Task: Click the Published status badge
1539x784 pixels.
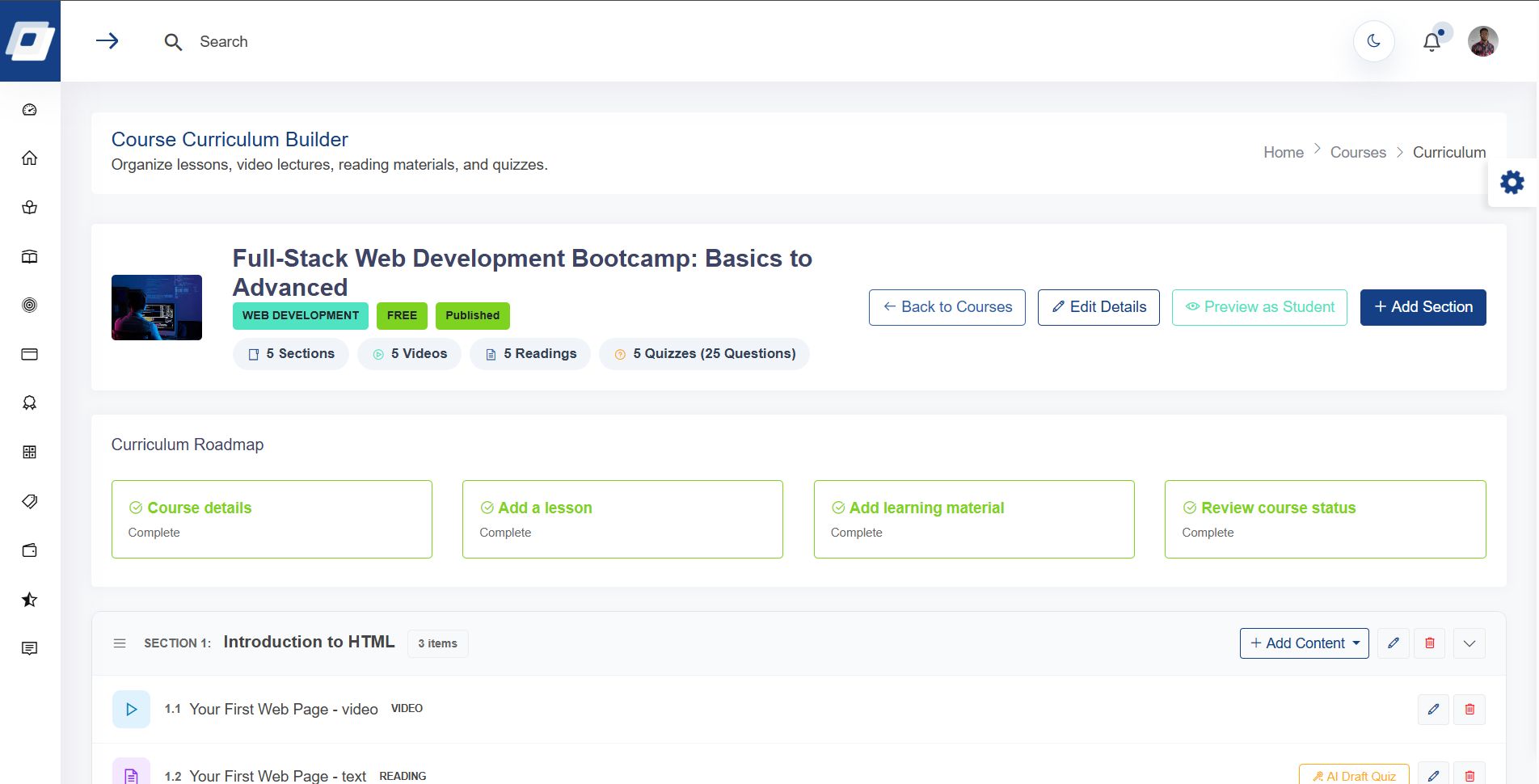Action: [x=473, y=316]
